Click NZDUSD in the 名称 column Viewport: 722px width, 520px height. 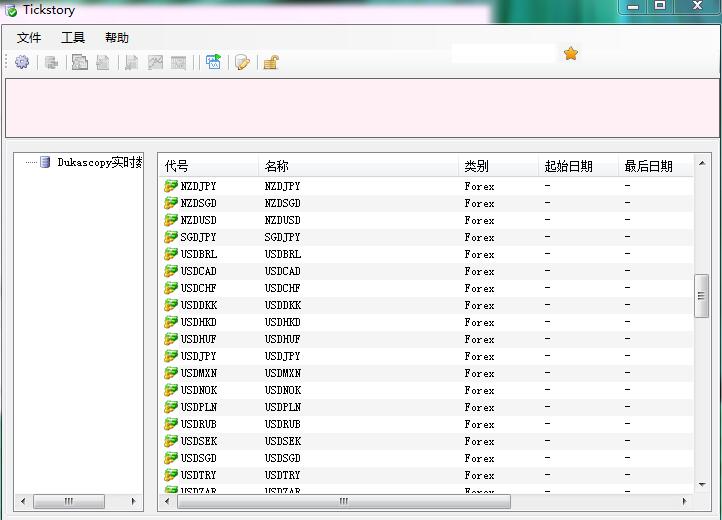pyautogui.click(x=282, y=220)
